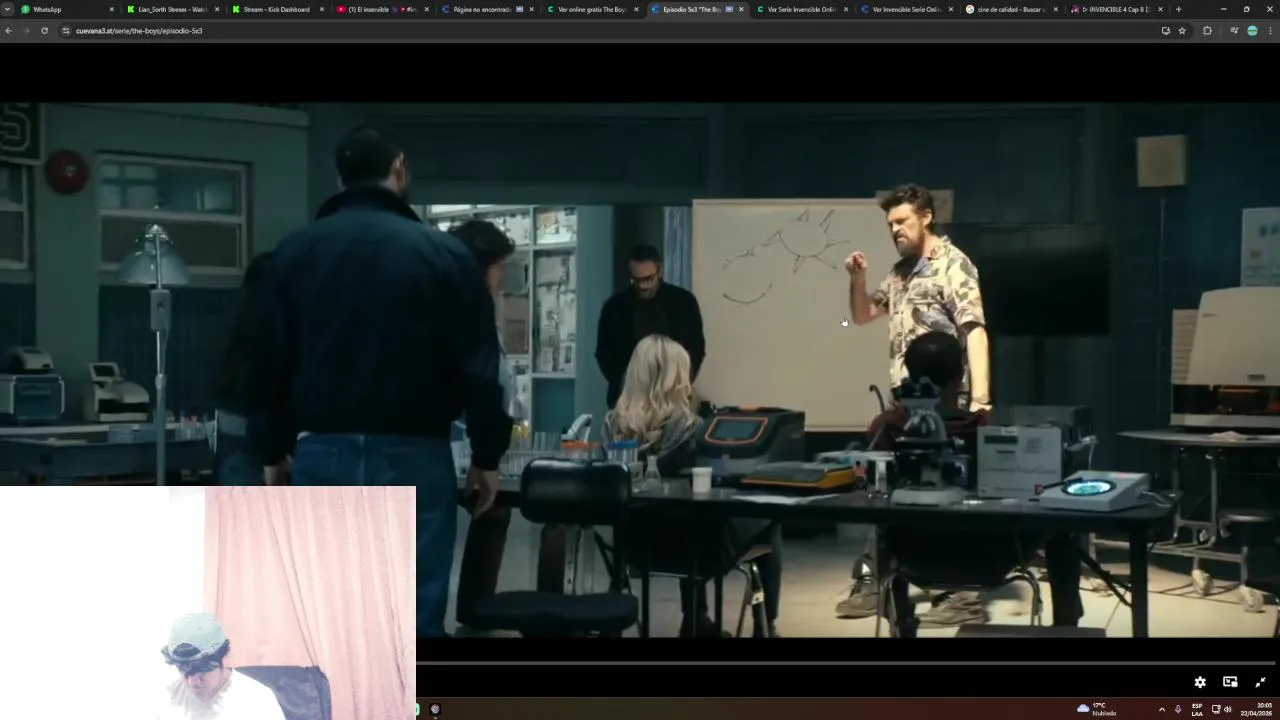Image resolution: width=1280 pixels, height=720 pixels.
Task: Close the WhatsApp tab
Action: click(112, 9)
